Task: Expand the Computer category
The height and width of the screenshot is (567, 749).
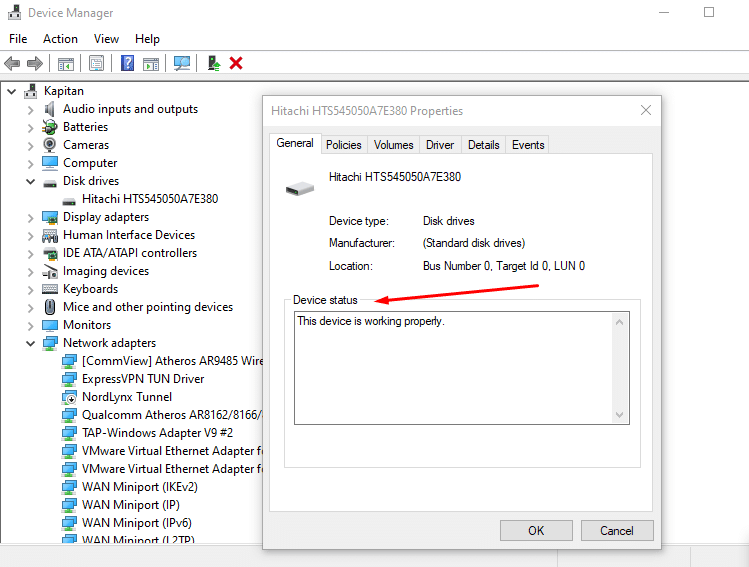Action: click(31, 164)
